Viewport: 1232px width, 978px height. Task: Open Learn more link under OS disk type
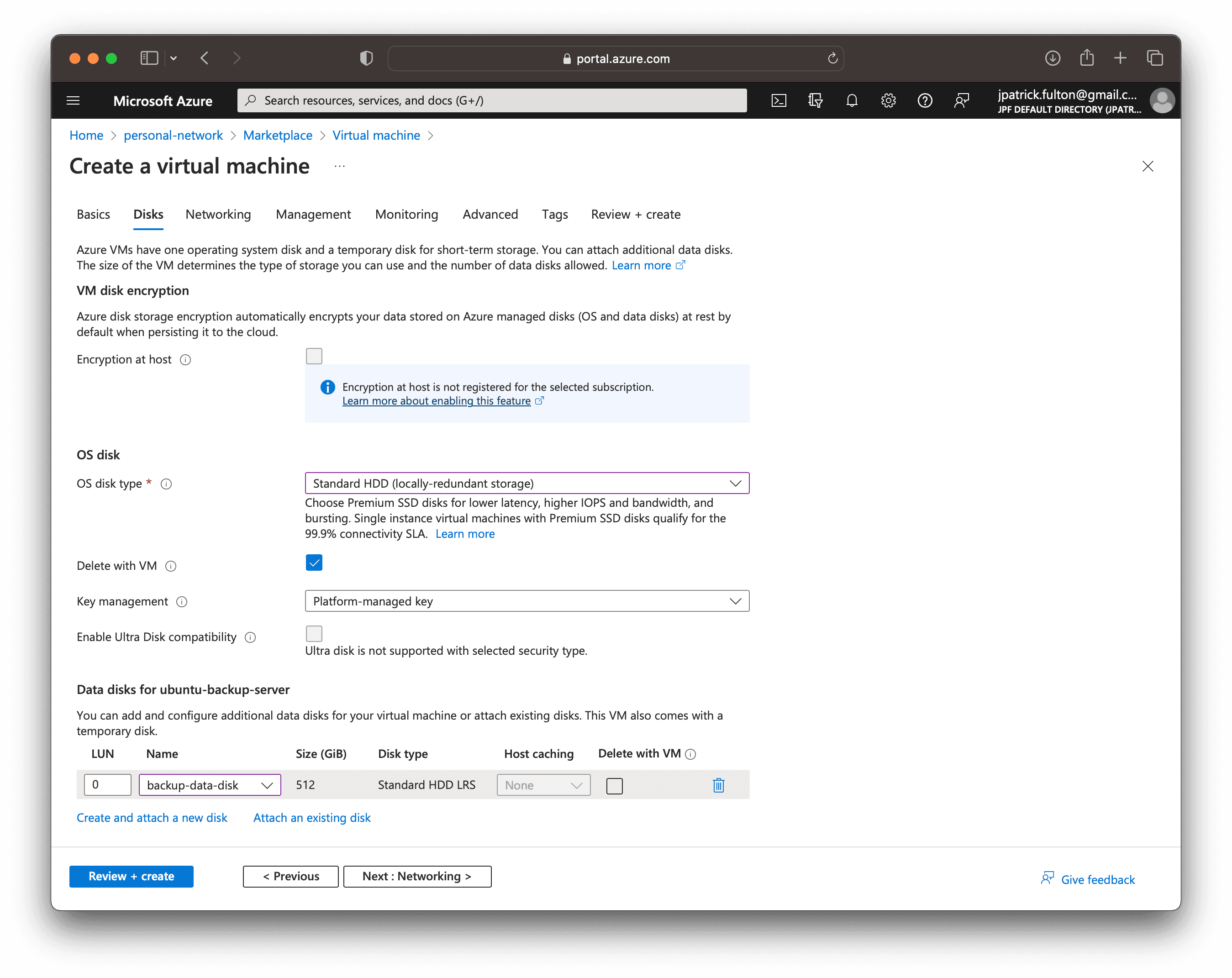464,534
